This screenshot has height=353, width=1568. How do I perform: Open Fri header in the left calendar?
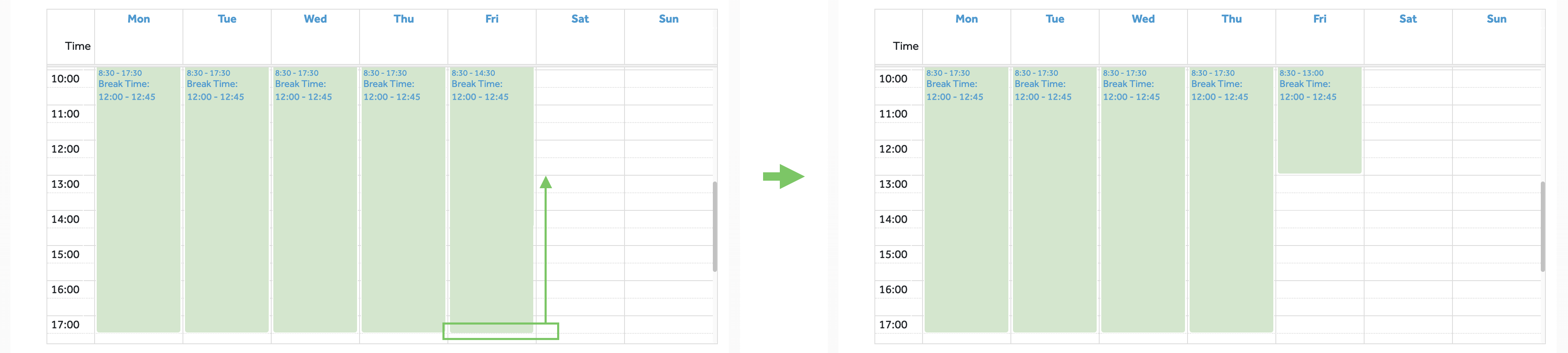492,19
